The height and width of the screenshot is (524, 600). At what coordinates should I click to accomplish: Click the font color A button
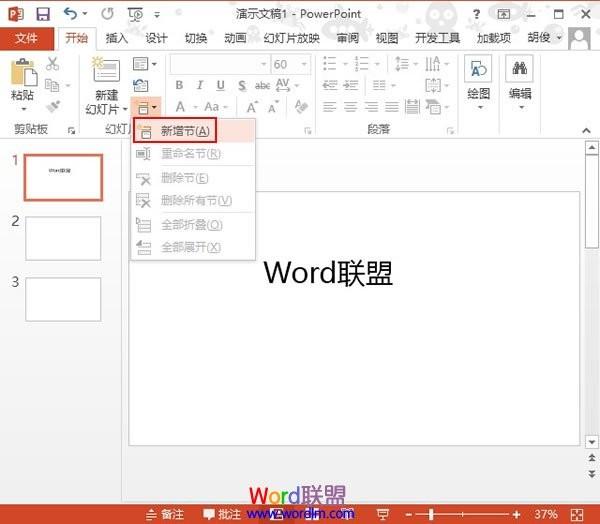click(180, 107)
